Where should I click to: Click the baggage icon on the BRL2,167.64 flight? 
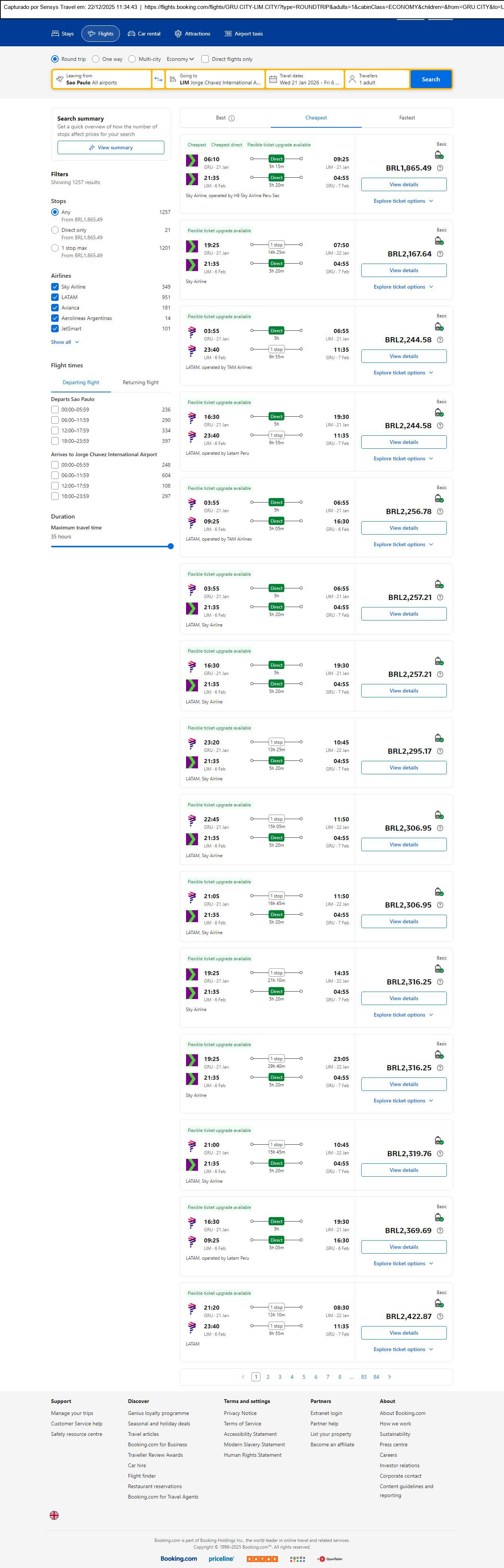coord(439,241)
